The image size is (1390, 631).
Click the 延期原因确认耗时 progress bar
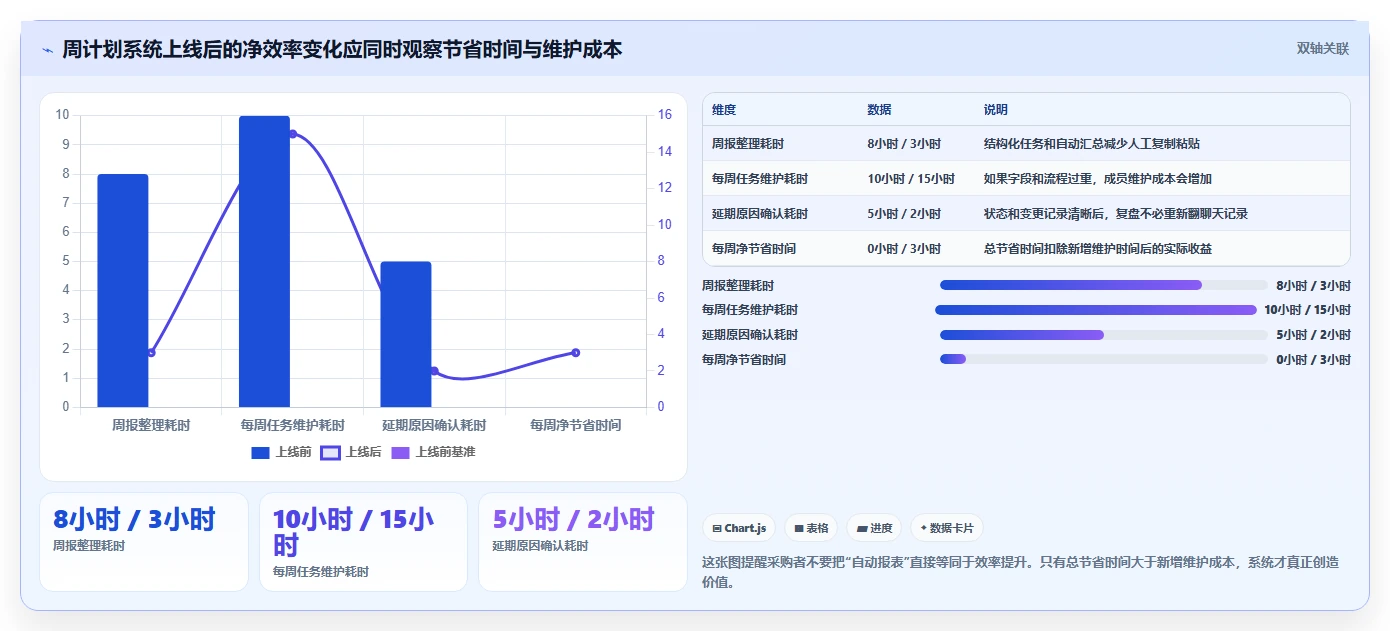1104,335
